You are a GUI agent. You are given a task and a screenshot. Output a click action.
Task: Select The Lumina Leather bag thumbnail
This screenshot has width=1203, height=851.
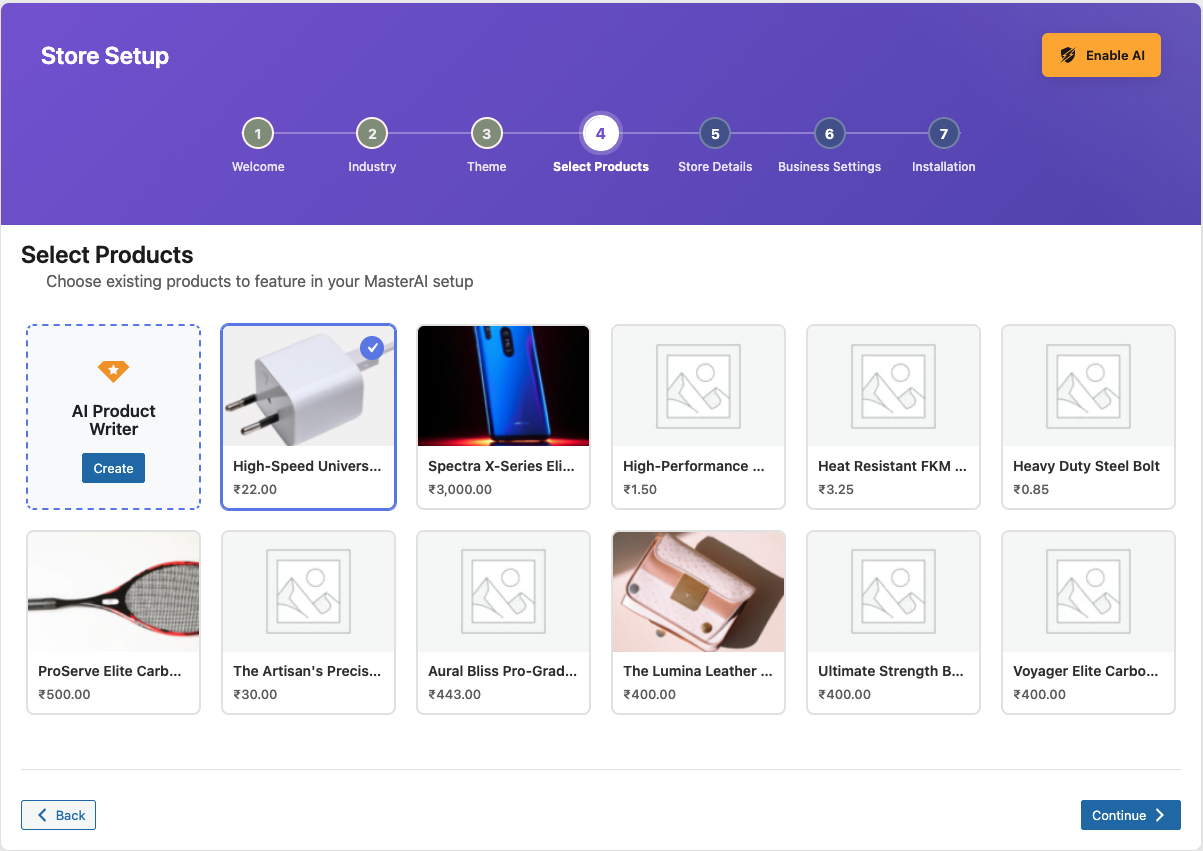(698, 592)
